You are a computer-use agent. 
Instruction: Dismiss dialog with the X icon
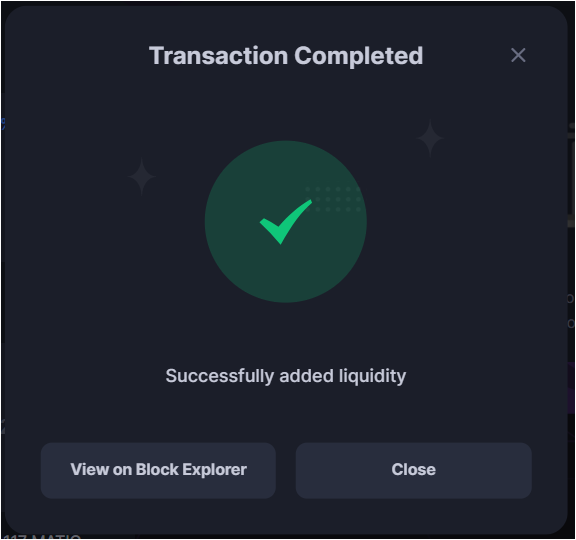pos(518,55)
